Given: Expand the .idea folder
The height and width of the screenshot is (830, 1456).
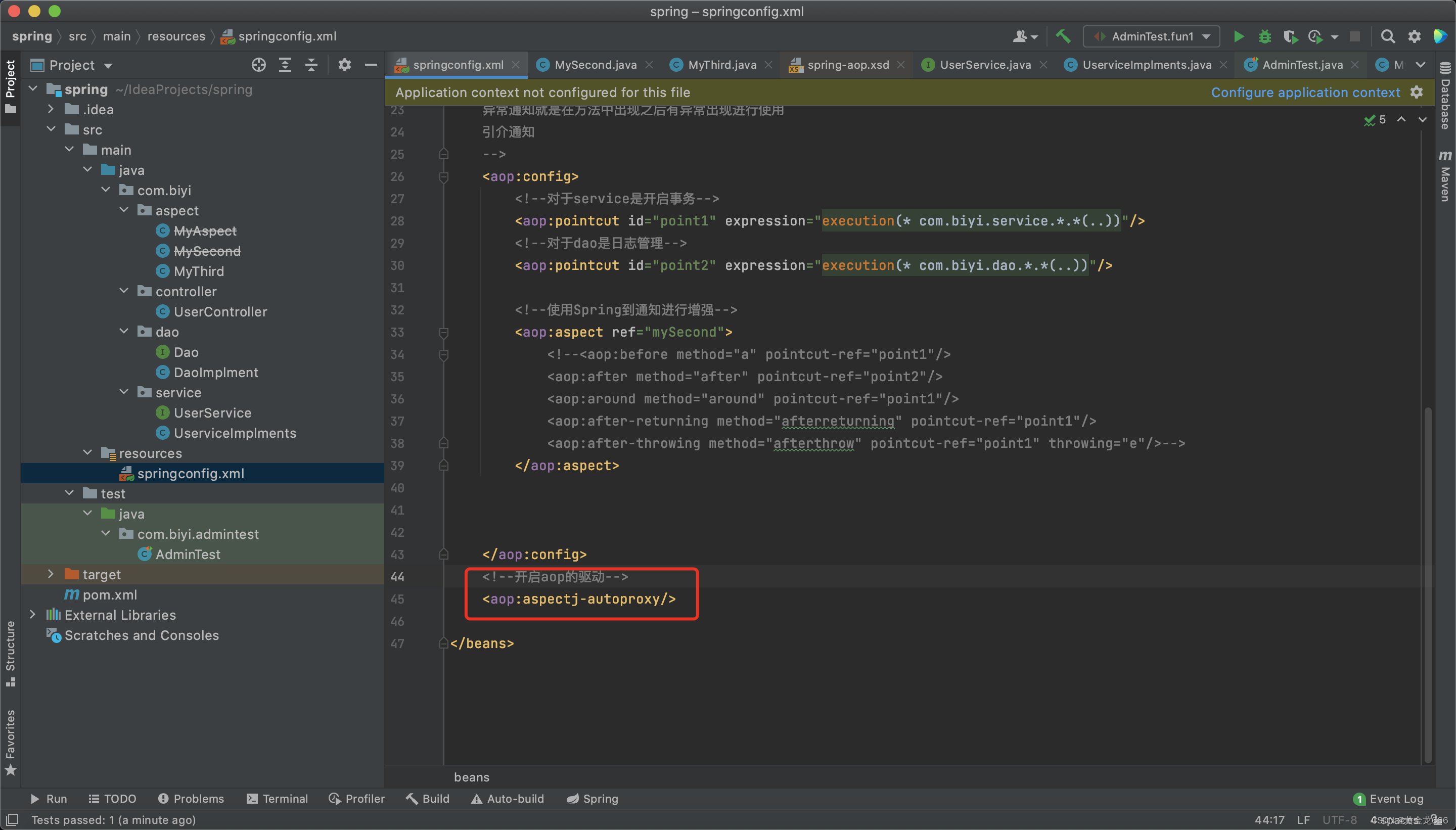Looking at the screenshot, I should pyautogui.click(x=51, y=109).
